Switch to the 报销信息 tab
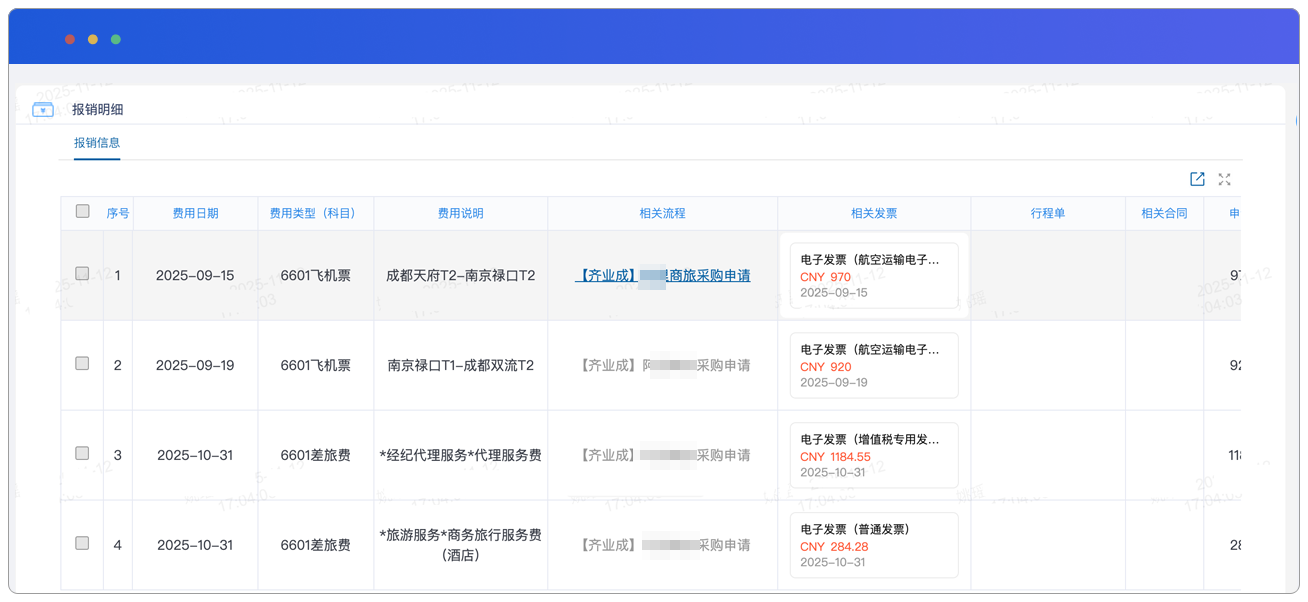 coord(97,143)
